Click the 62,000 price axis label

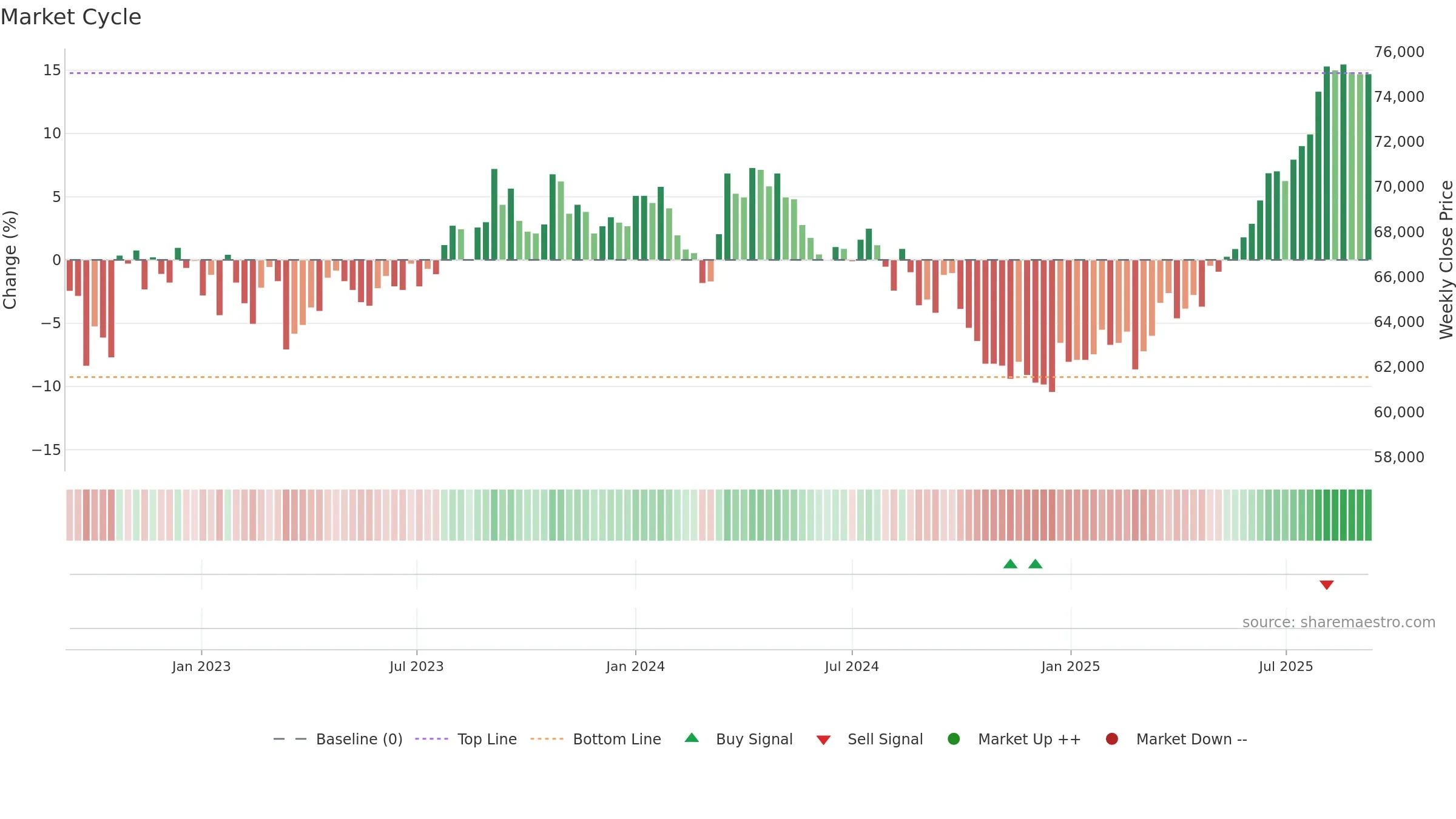[x=1399, y=367]
